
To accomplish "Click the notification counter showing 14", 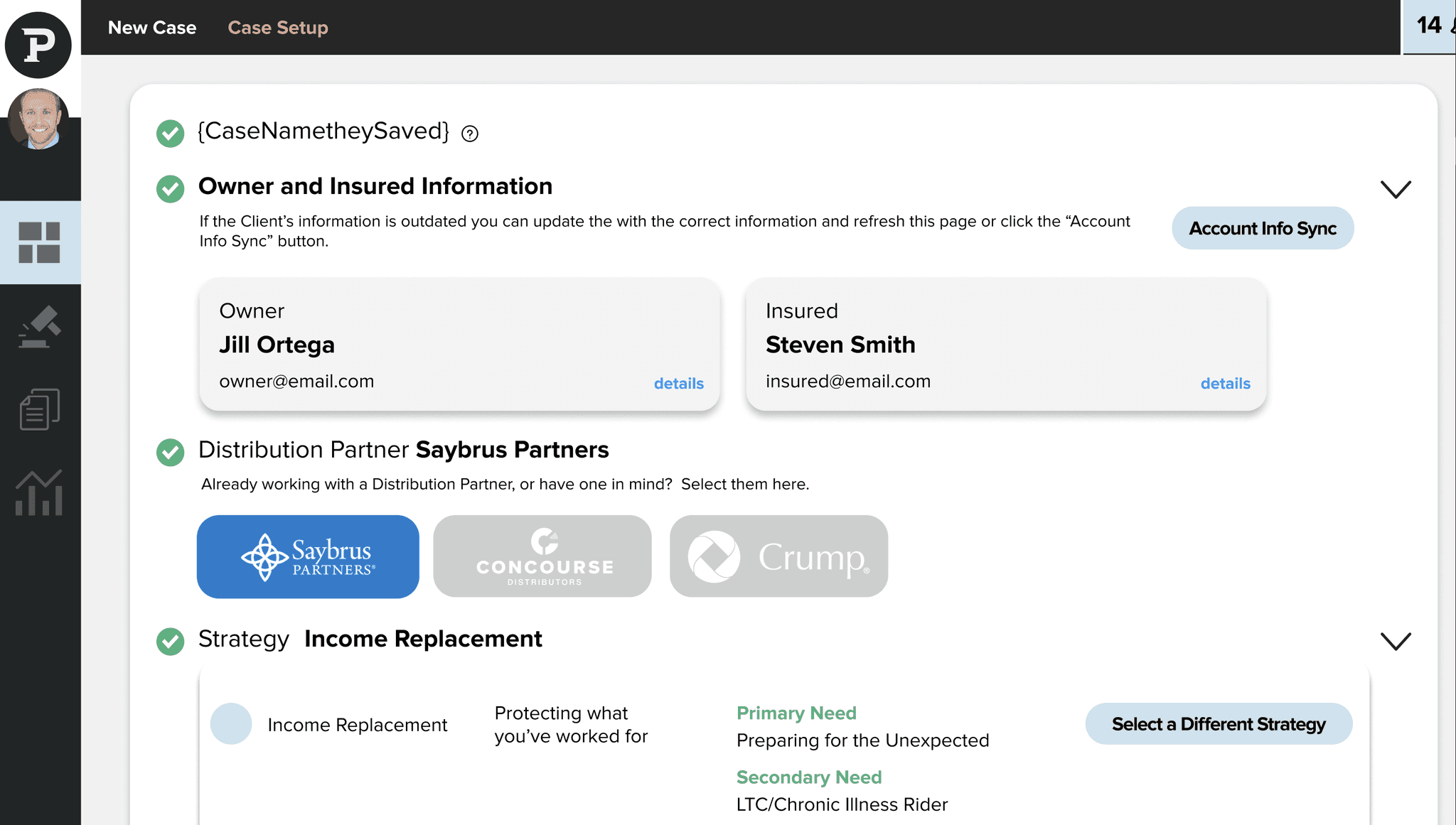I will coord(1429,26).
